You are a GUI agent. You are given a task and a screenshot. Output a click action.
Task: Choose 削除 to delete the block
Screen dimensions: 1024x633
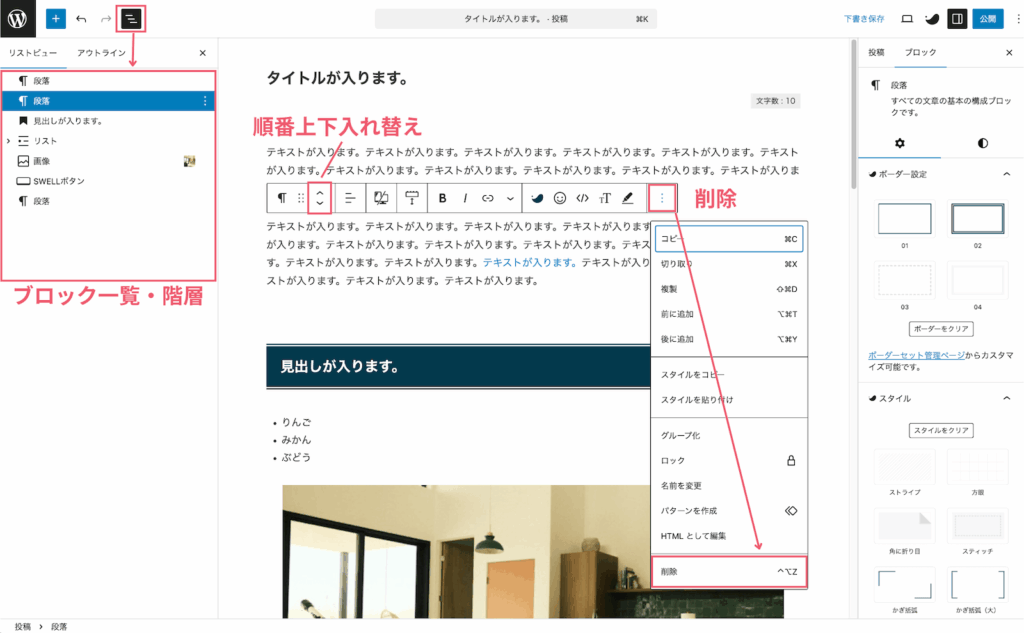[729, 572]
